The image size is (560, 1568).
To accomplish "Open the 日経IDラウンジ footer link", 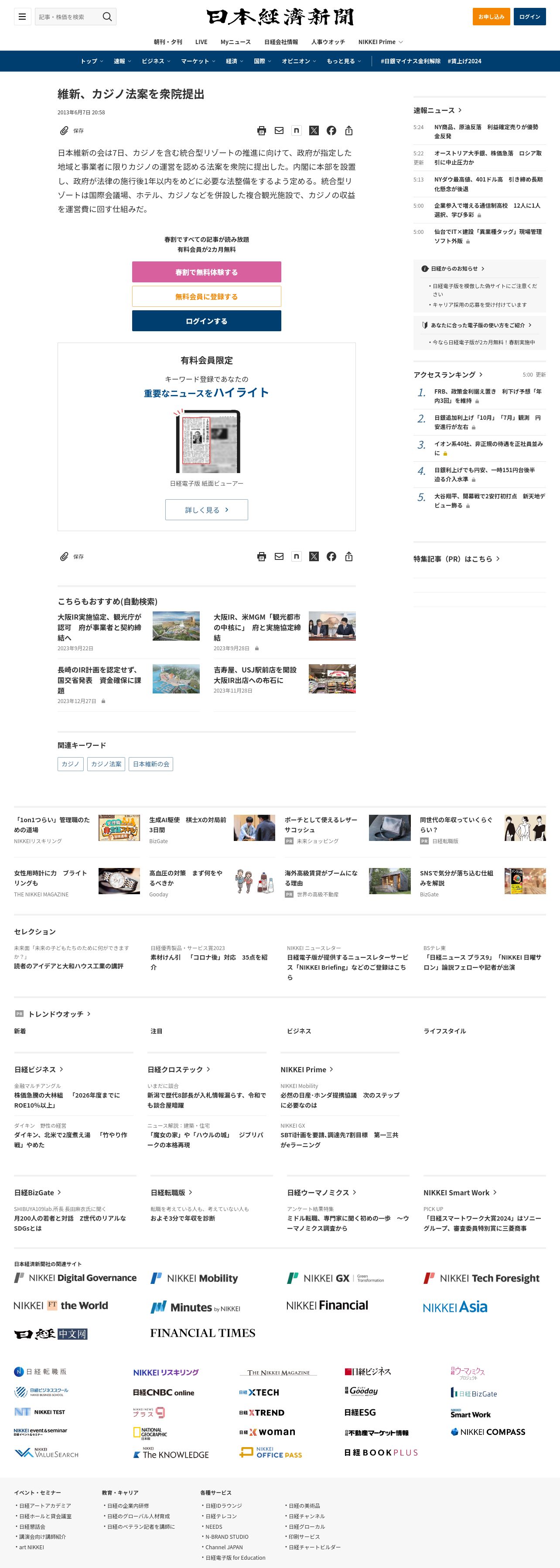I will [x=224, y=1505].
